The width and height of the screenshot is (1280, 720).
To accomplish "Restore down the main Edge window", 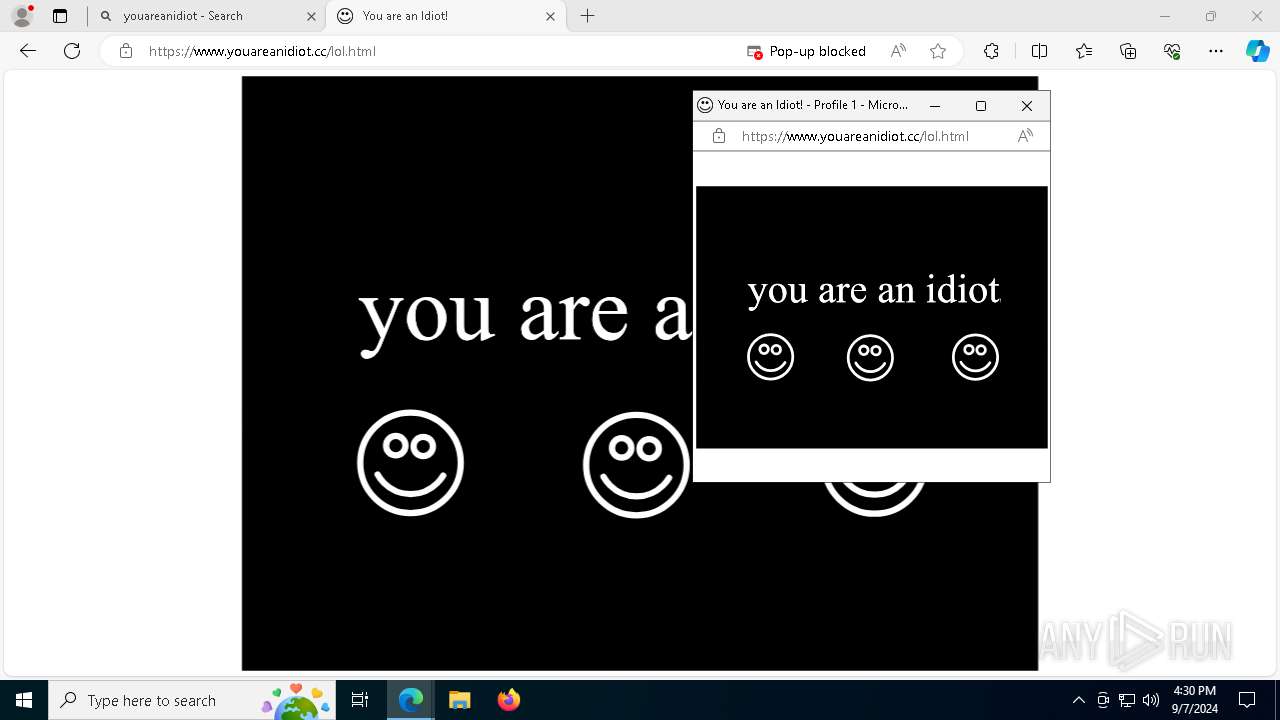I will tap(1211, 16).
